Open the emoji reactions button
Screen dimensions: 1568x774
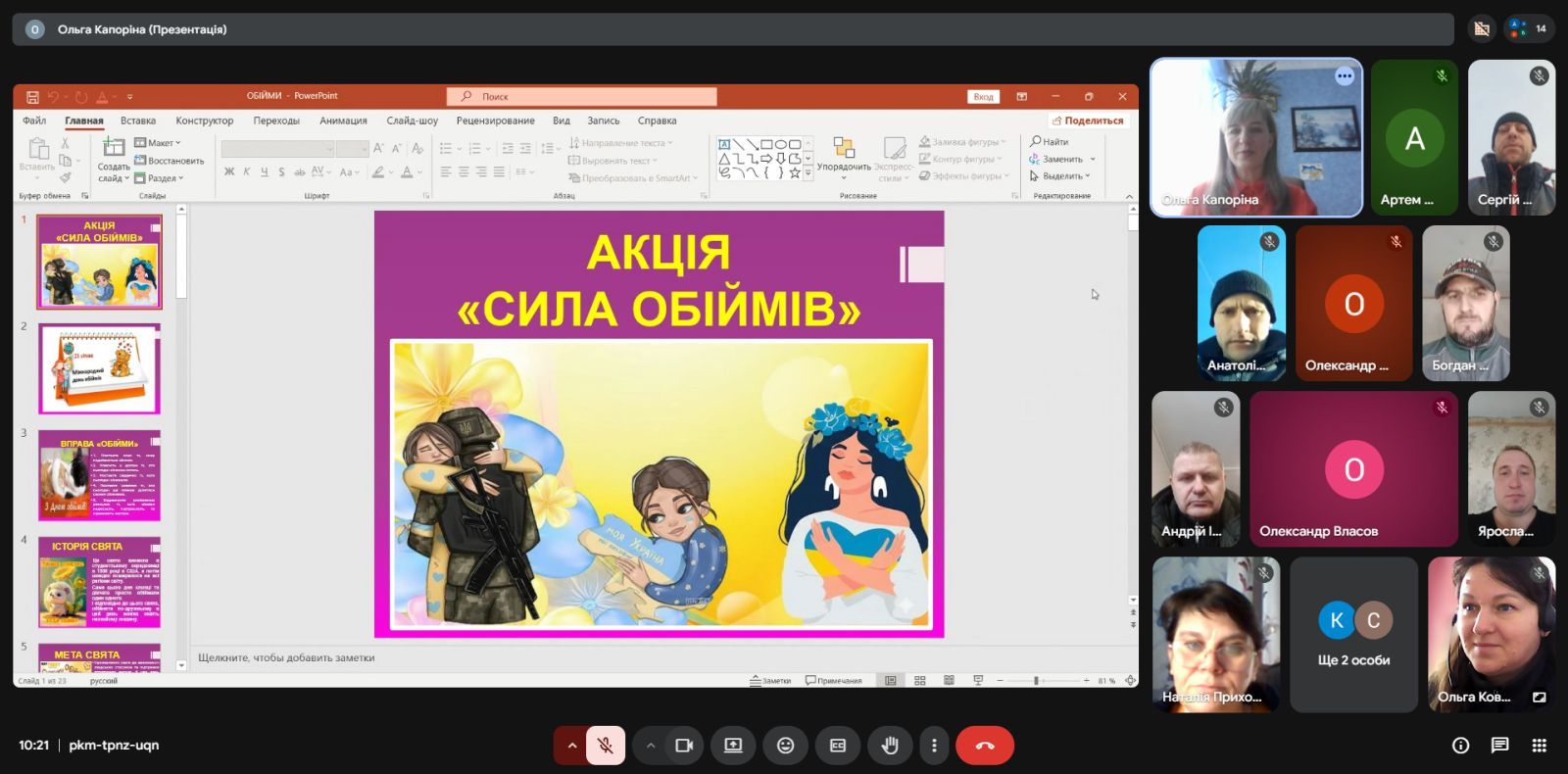[x=785, y=746]
